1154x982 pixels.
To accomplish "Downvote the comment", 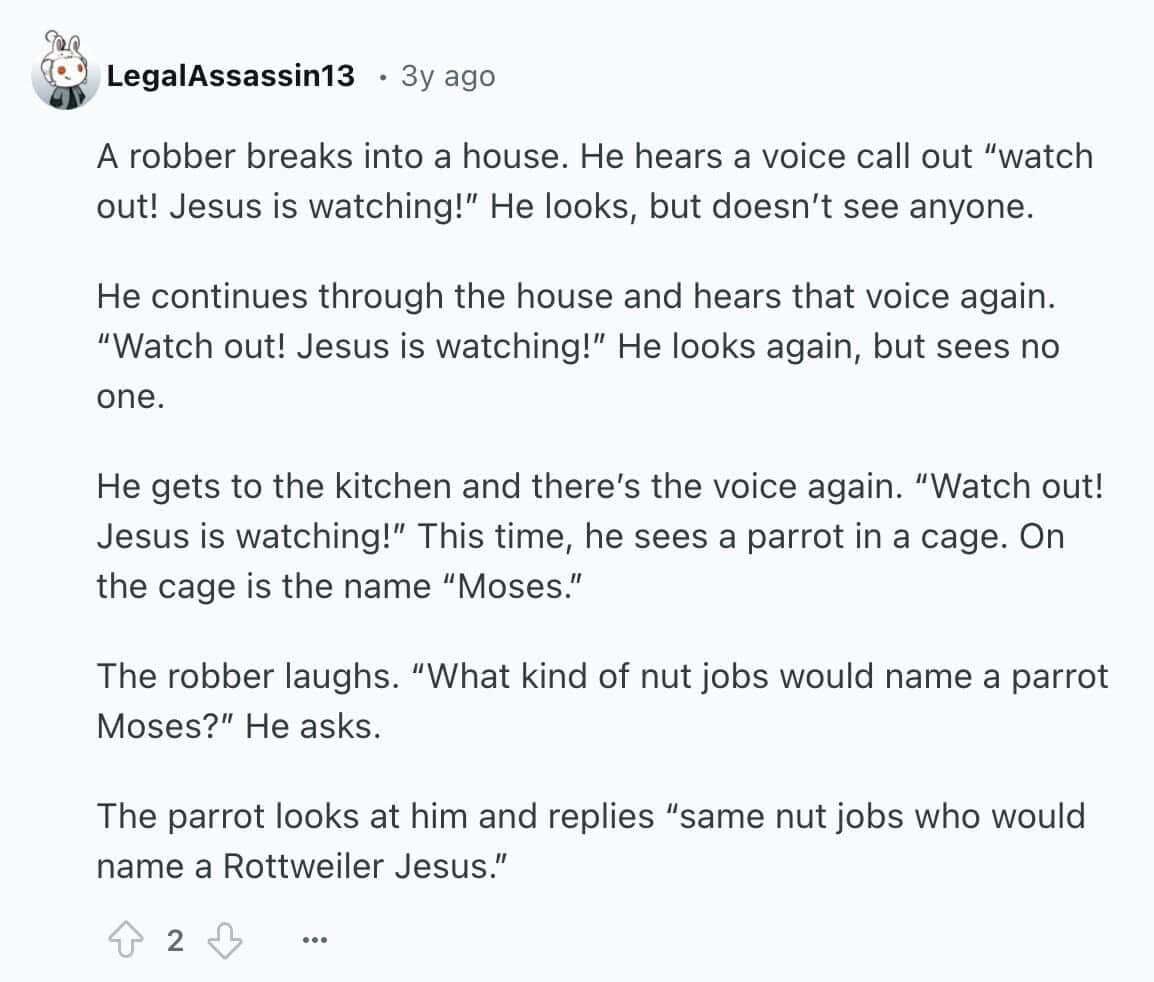I will pyautogui.click(x=225, y=940).
